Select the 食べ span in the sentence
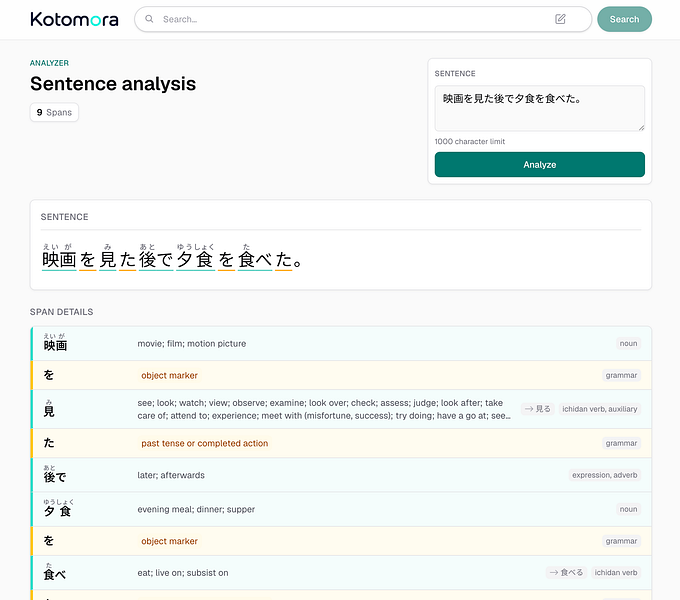680x600 pixels. pyautogui.click(x=255, y=259)
